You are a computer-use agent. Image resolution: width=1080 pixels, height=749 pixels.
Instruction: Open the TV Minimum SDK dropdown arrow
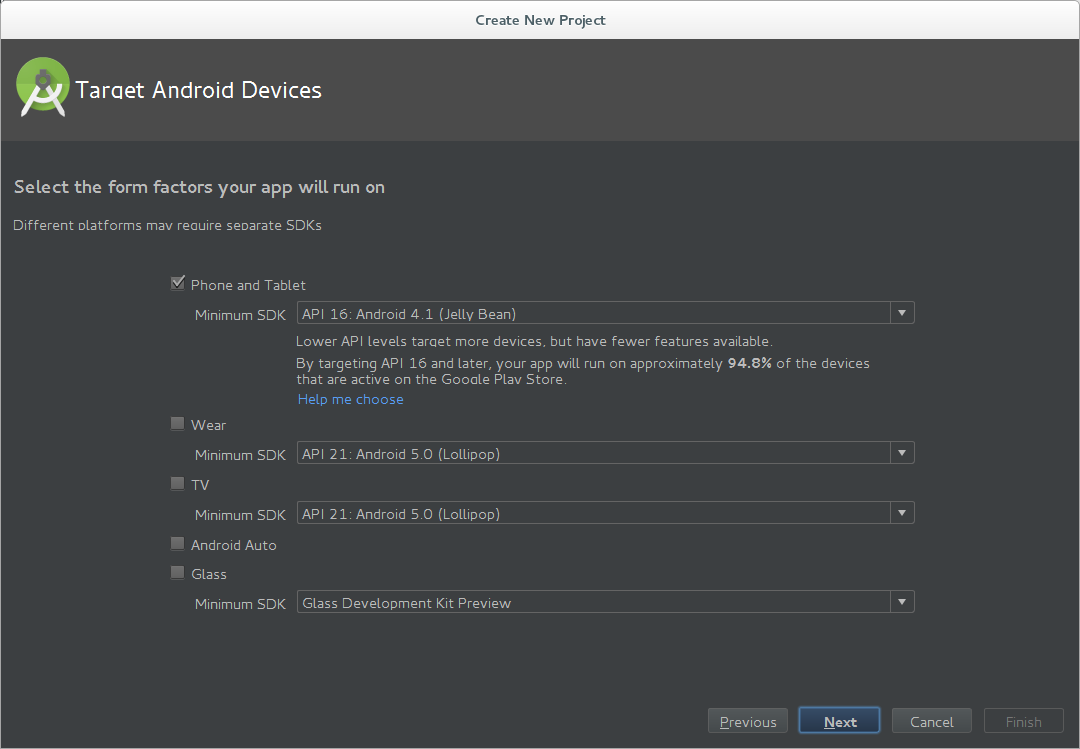(x=902, y=513)
